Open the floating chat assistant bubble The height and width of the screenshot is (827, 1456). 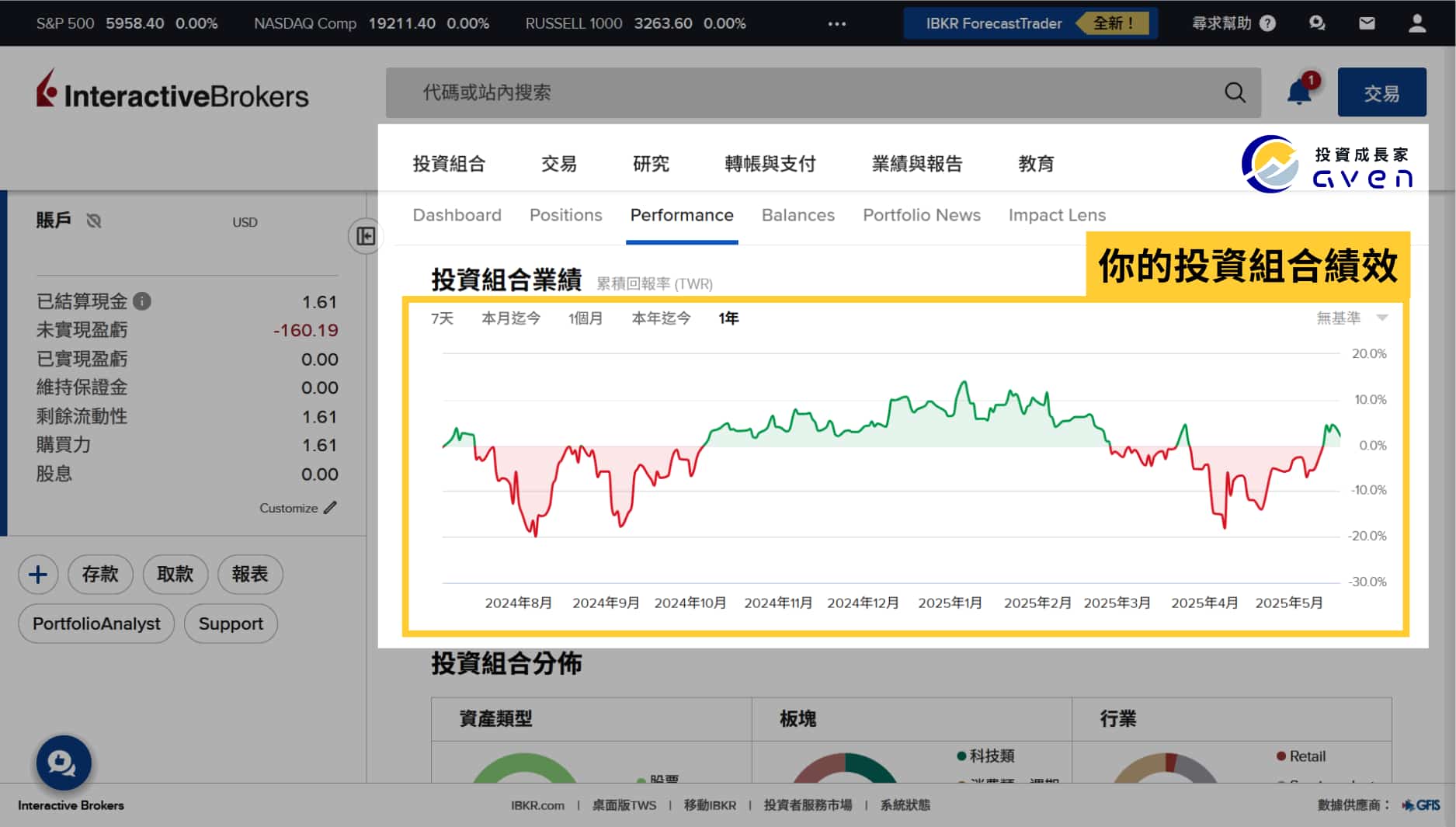[64, 763]
